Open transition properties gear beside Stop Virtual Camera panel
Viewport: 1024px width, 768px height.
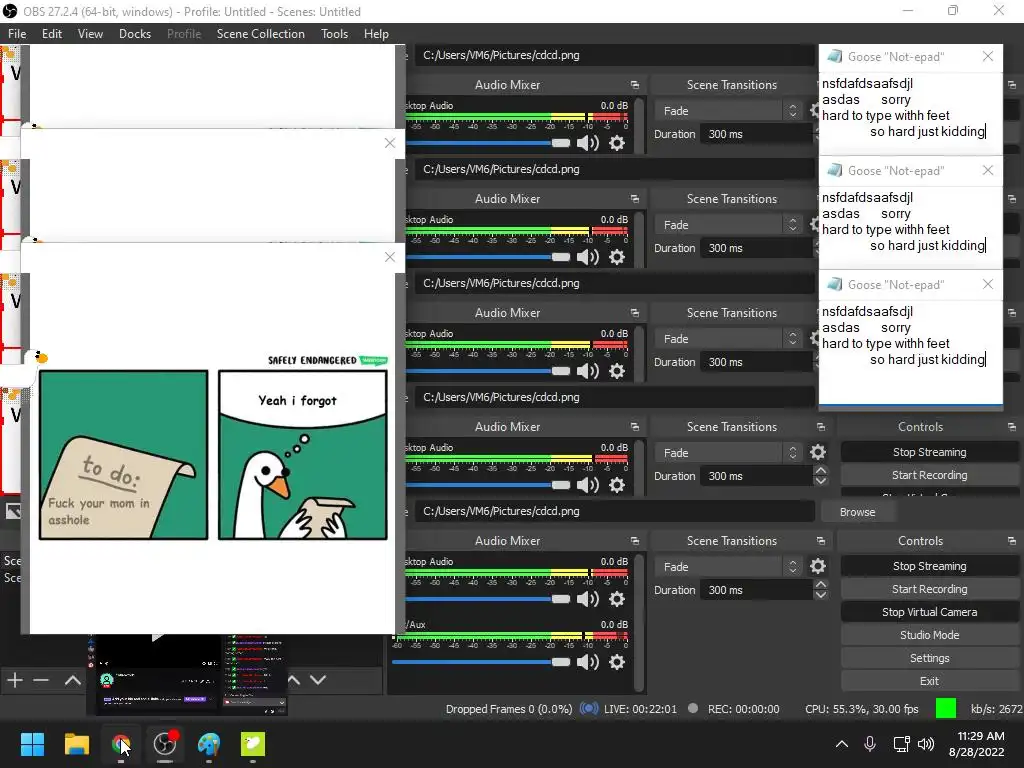click(818, 566)
